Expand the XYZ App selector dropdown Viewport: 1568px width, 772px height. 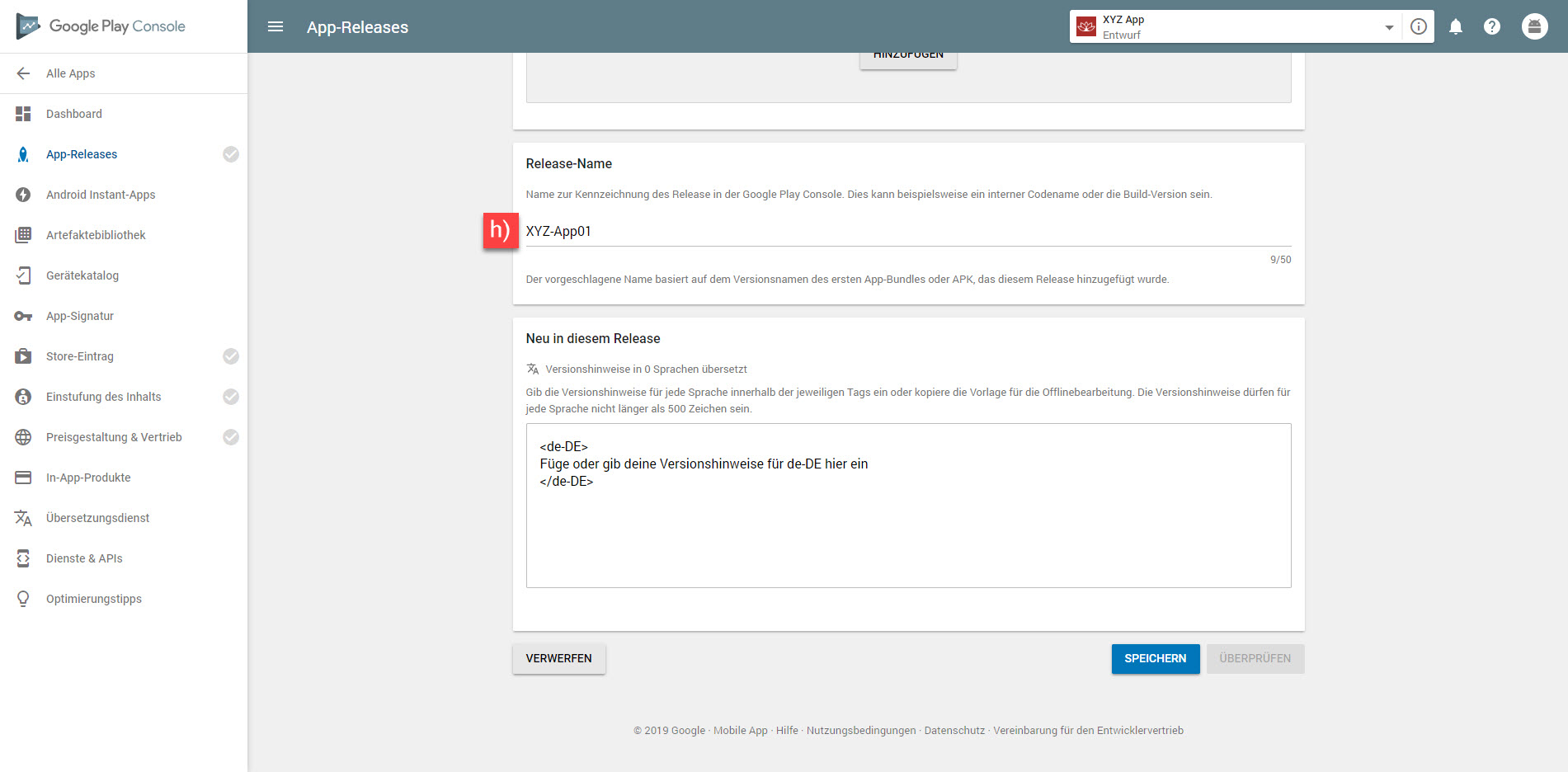pyautogui.click(x=1389, y=27)
